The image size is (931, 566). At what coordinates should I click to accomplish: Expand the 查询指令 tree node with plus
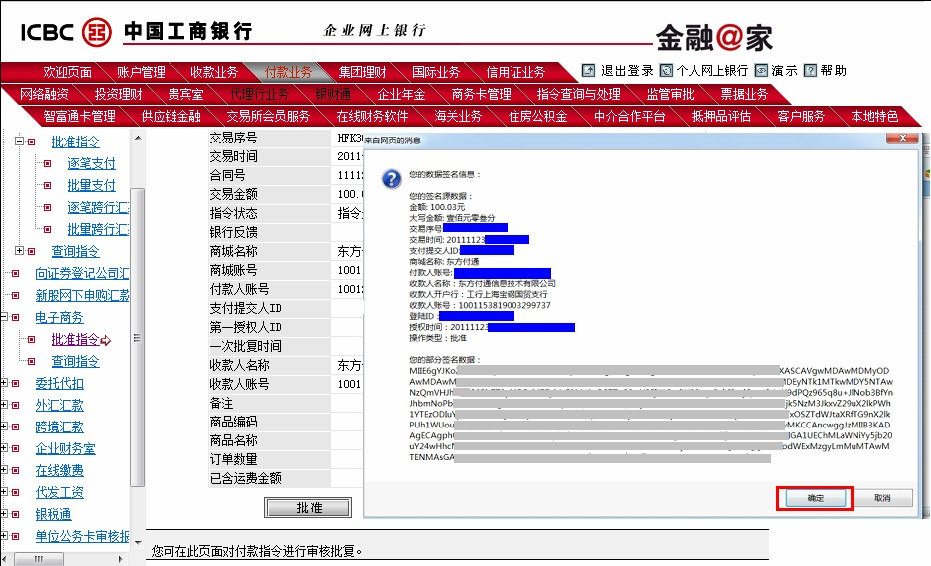point(19,251)
